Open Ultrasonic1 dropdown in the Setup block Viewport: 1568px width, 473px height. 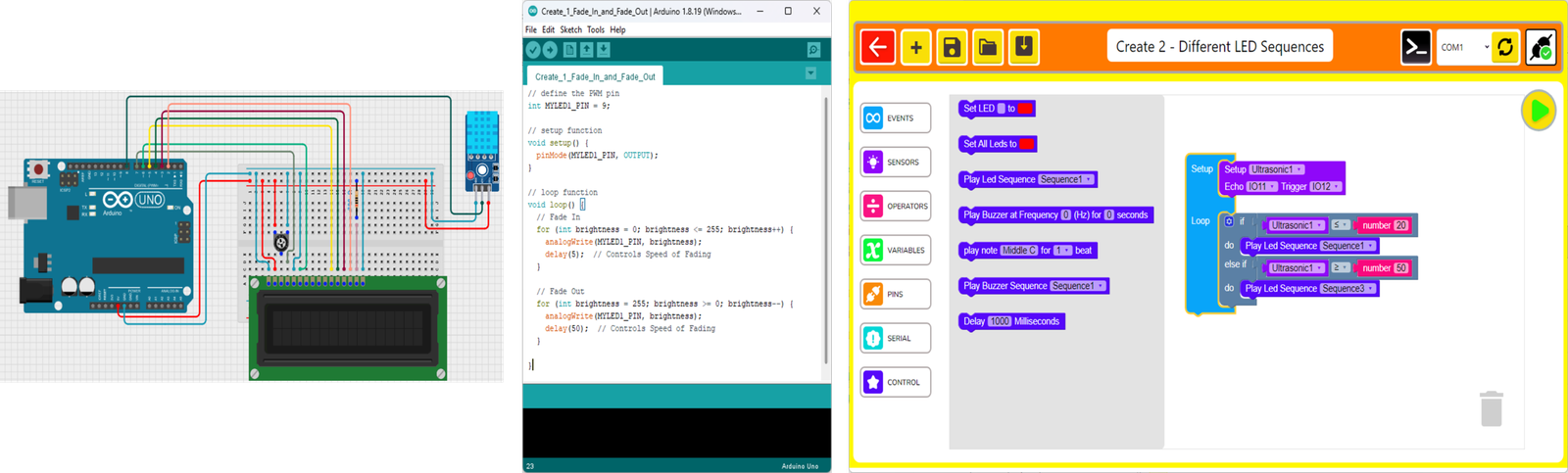point(1277,169)
